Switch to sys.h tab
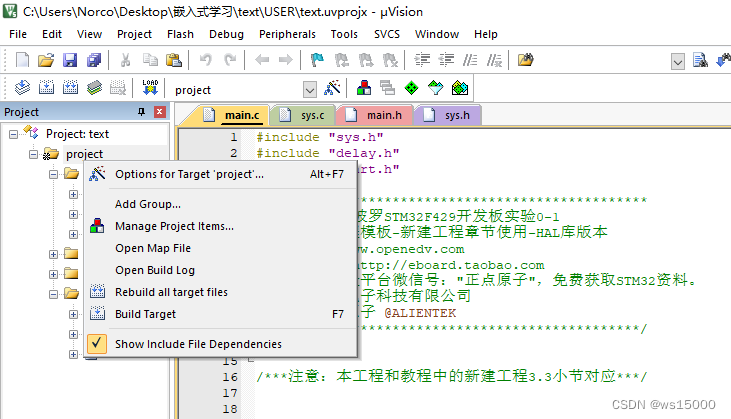The height and width of the screenshot is (419, 731). 448,115
